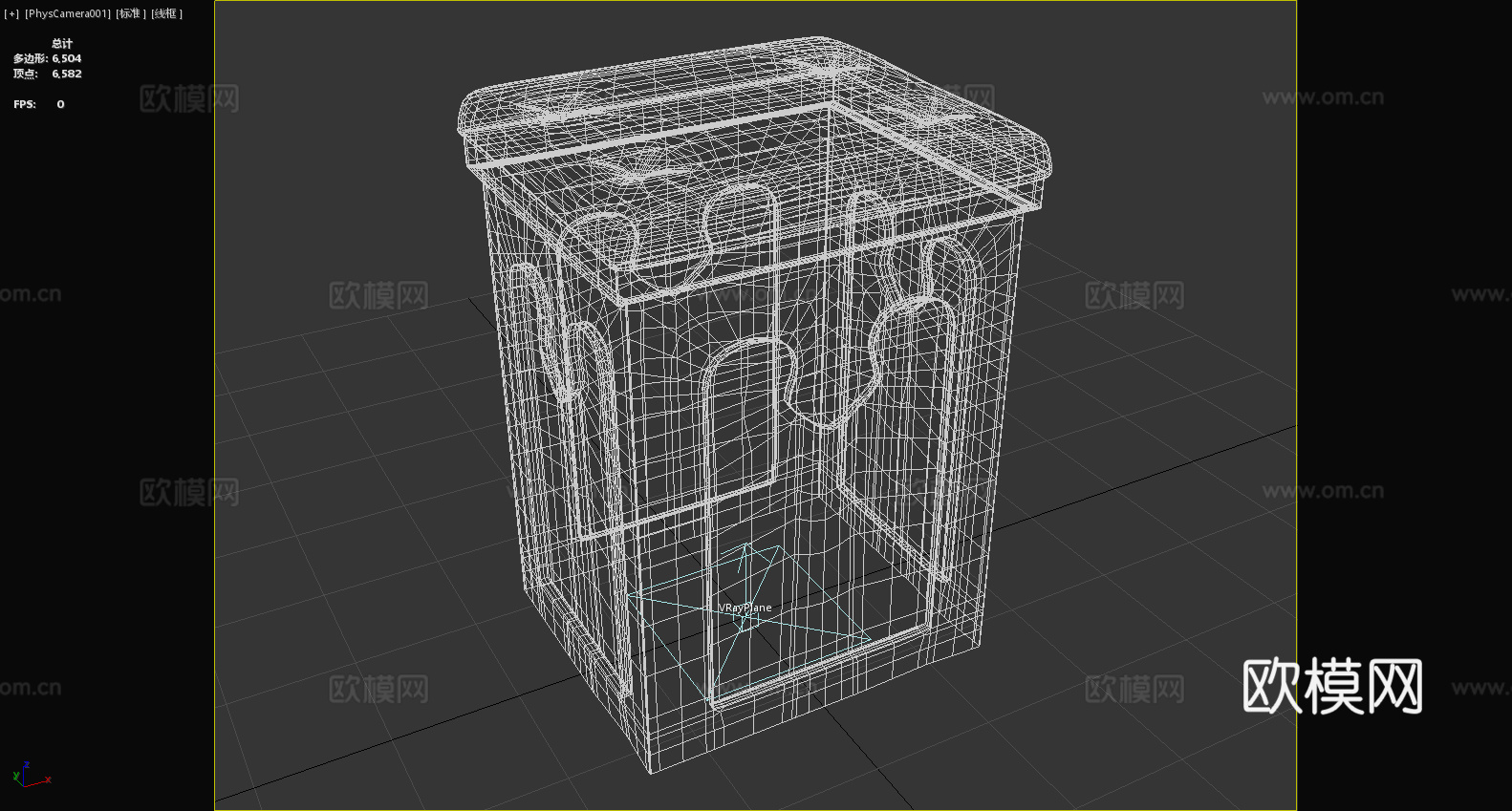Click the 总计 statistics header
This screenshot has height=811, width=1512.
pyautogui.click(x=62, y=43)
